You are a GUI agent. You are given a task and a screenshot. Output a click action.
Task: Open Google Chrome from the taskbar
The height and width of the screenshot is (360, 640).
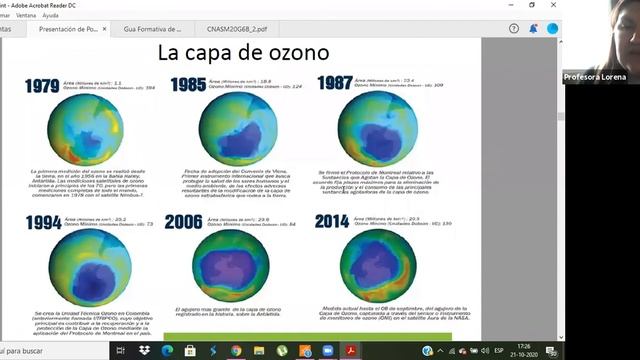[236, 351]
